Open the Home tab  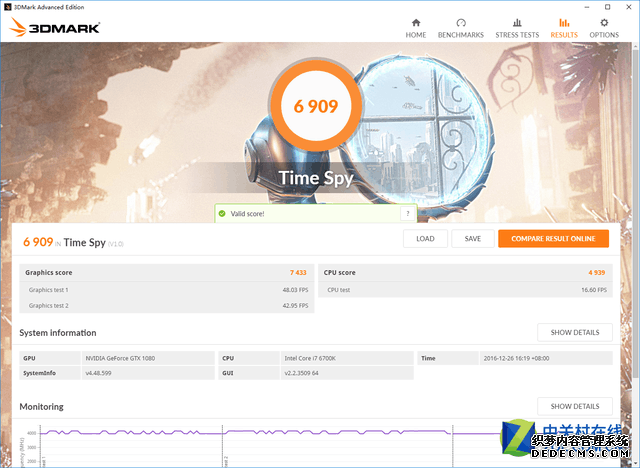(416, 29)
